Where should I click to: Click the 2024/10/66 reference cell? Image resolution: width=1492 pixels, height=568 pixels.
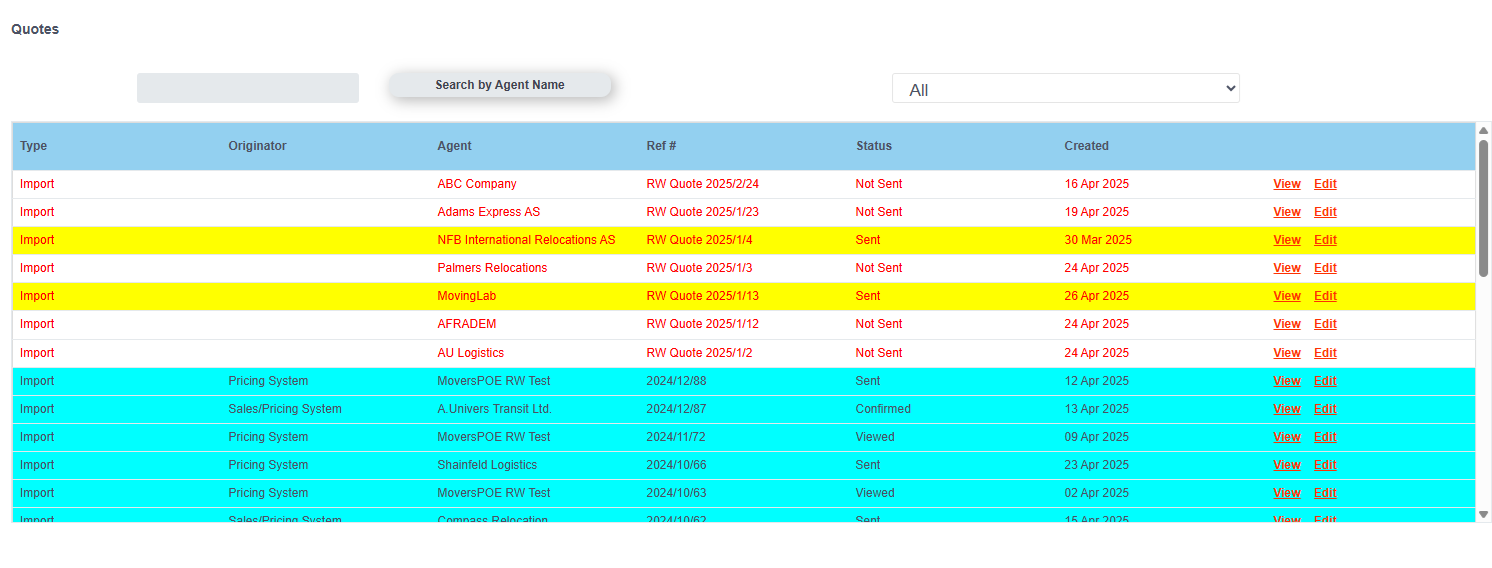coord(674,465)
